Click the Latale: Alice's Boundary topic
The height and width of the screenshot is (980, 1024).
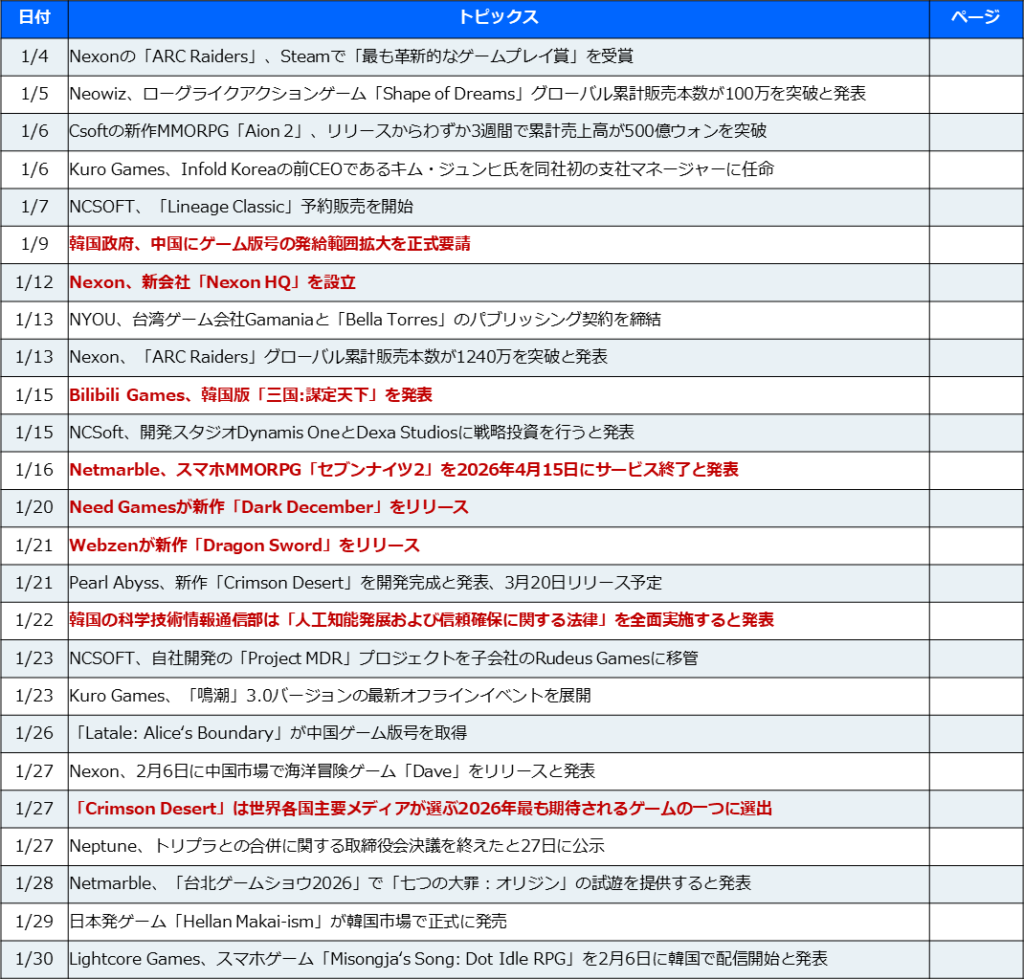[x=268, y=733]
